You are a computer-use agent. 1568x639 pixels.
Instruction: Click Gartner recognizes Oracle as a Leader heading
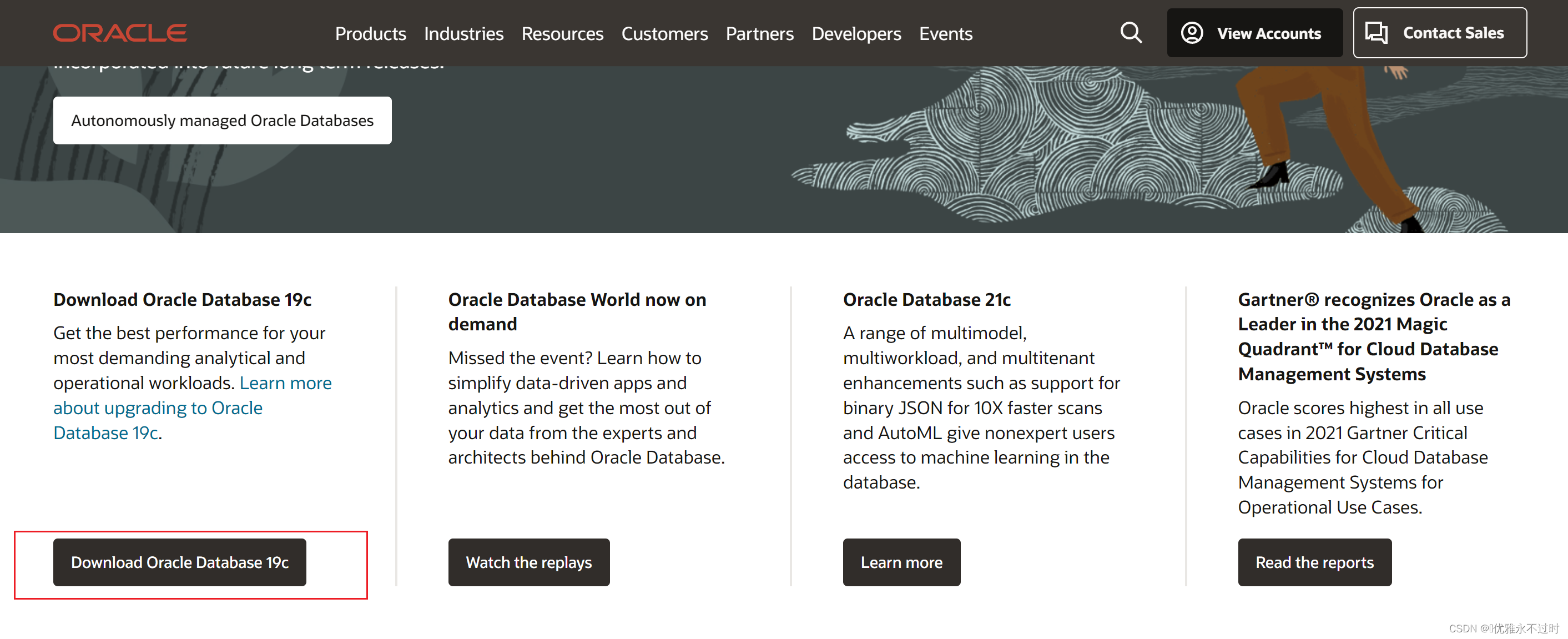1374,336
